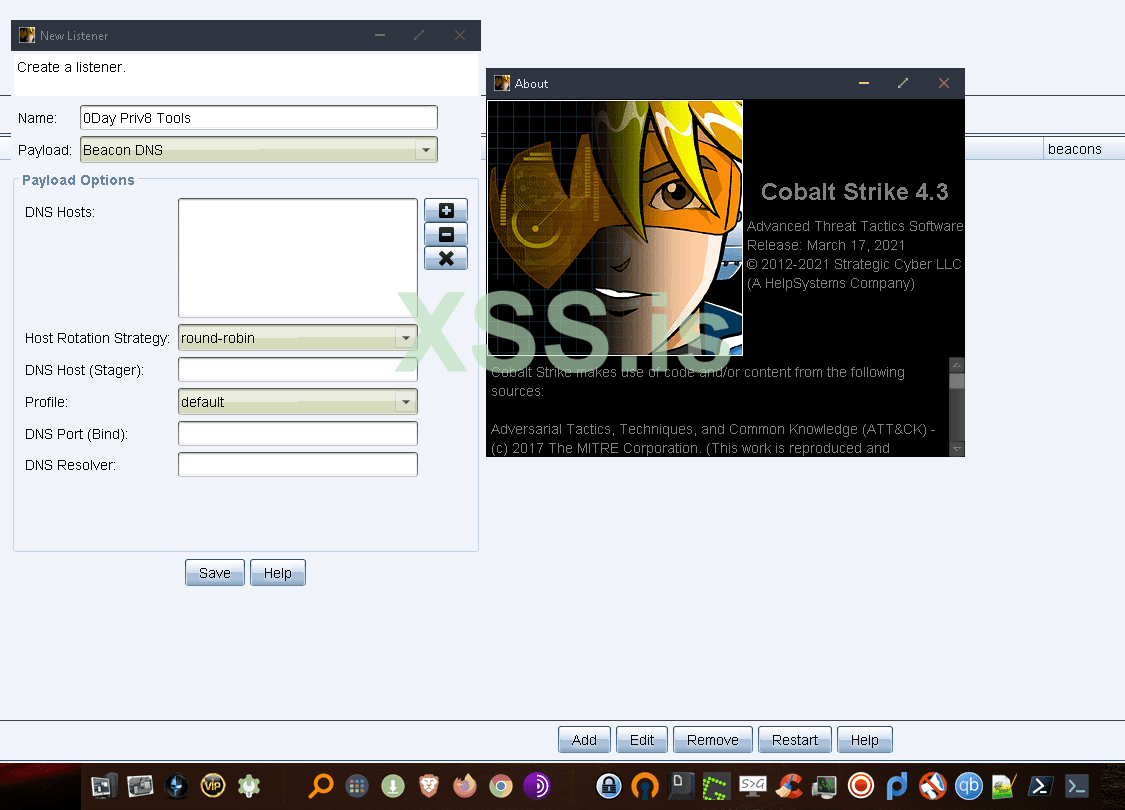
Task: Open the blue 'pd' taskbar icon
Action: (x=897, y=786)
